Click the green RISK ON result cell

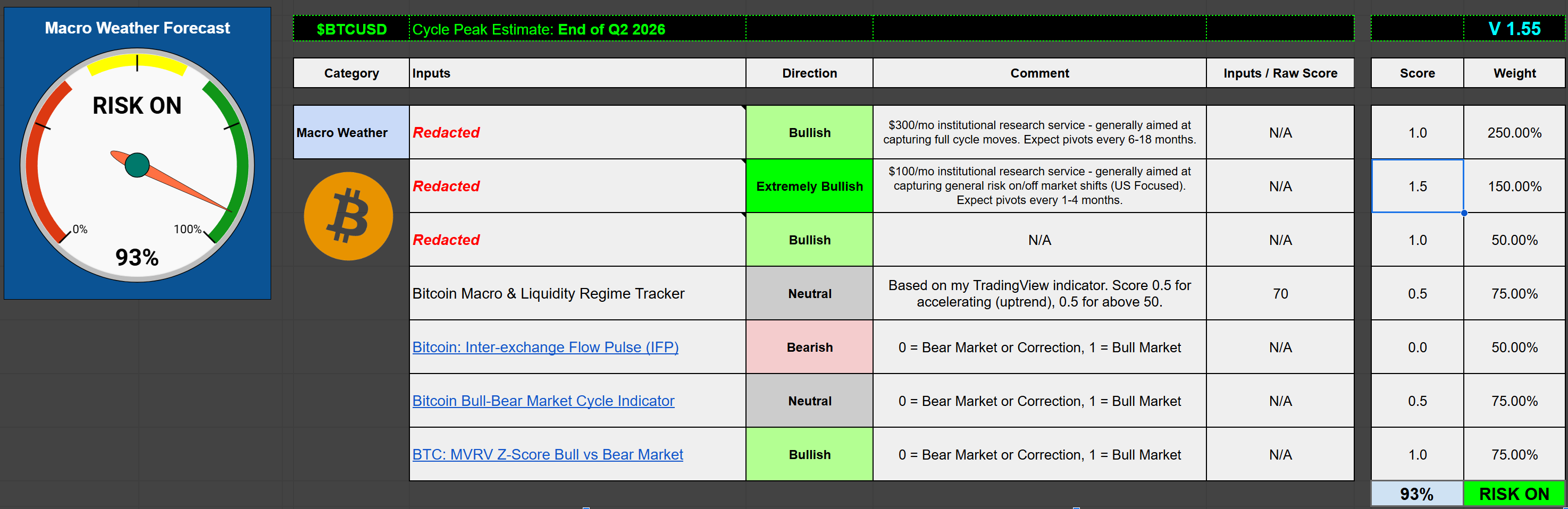coord(1514,494)
